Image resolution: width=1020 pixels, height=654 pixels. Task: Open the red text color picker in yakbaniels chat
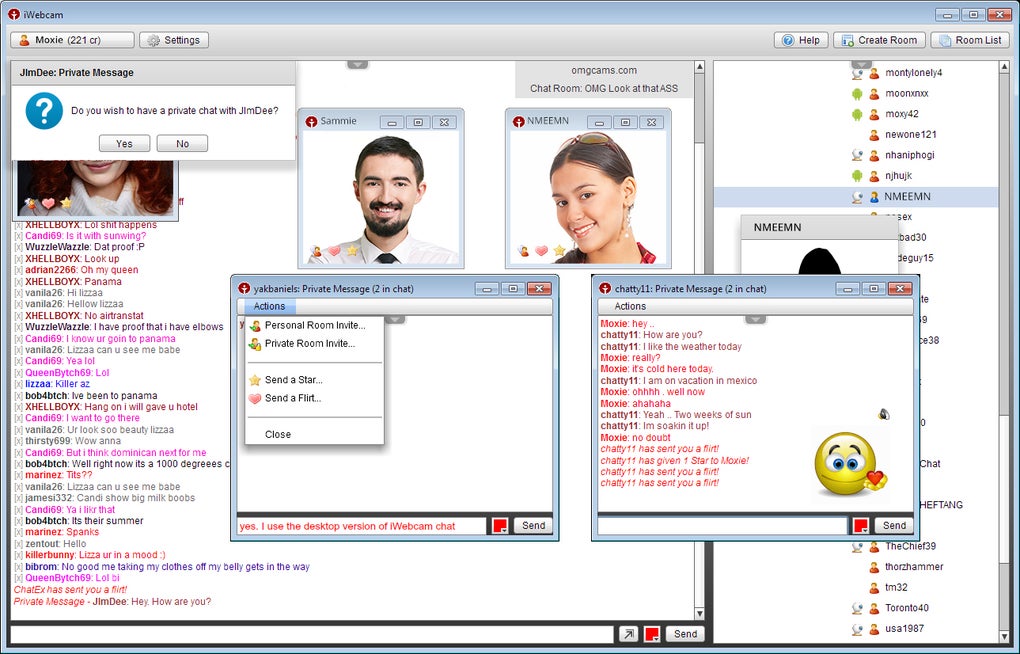(x=500, y=526)
